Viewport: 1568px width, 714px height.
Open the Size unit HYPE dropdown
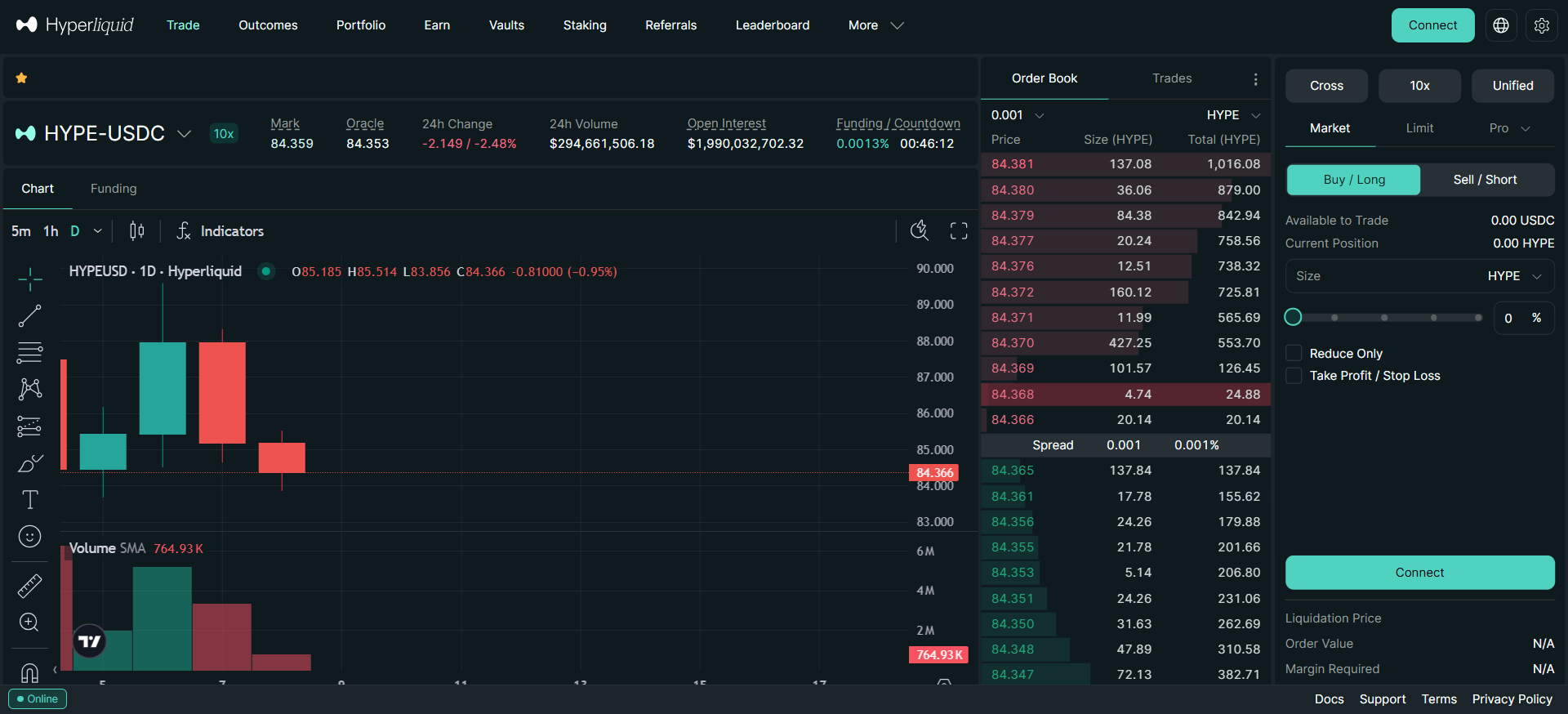coord(1515,276)
